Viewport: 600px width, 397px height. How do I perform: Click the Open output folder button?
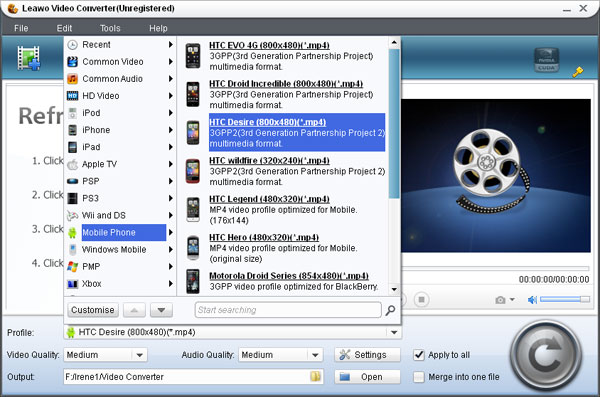tap(367, 377)
